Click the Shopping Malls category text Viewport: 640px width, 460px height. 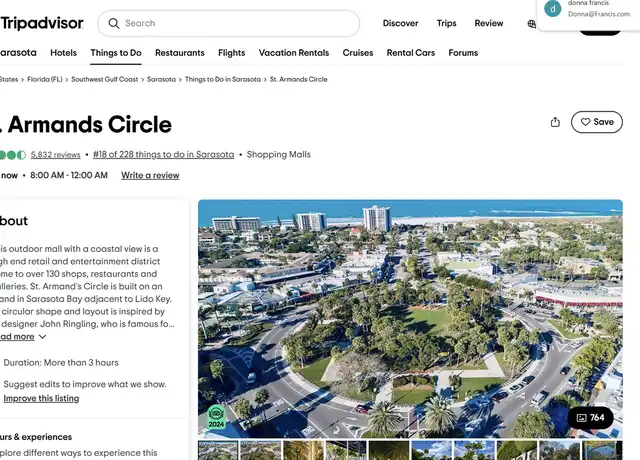(x=279, y=154)
